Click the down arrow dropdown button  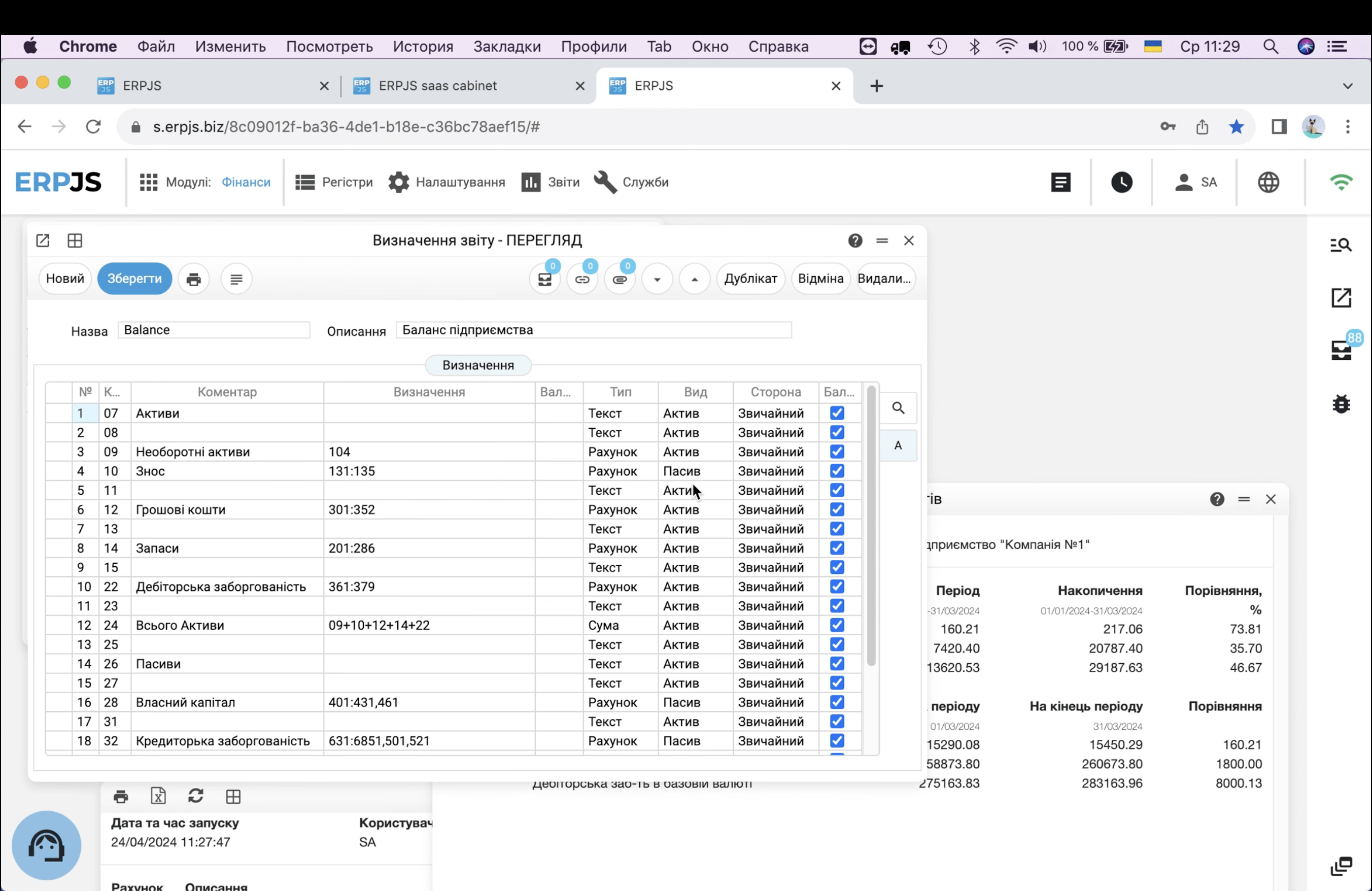click(x=657, y=279)
